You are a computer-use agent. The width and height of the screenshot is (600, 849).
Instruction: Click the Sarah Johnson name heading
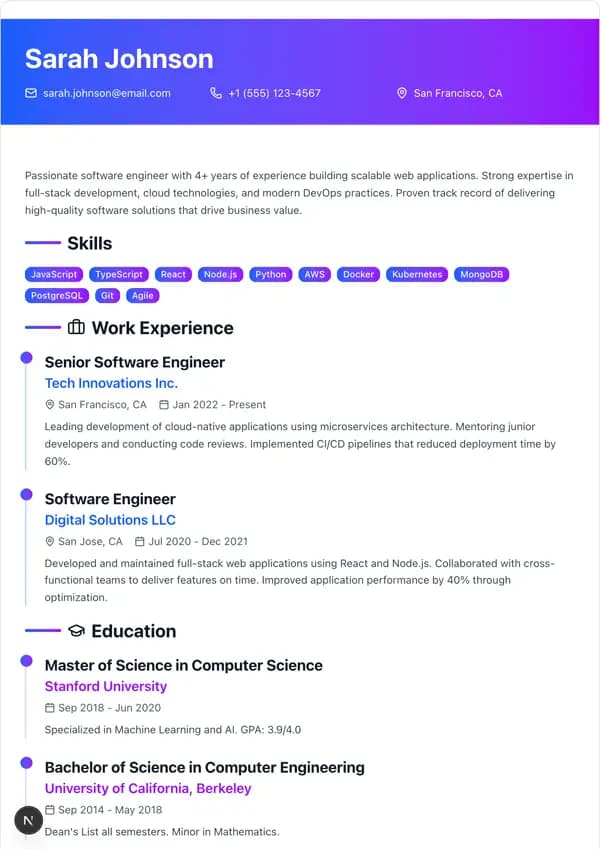(119, 58)
